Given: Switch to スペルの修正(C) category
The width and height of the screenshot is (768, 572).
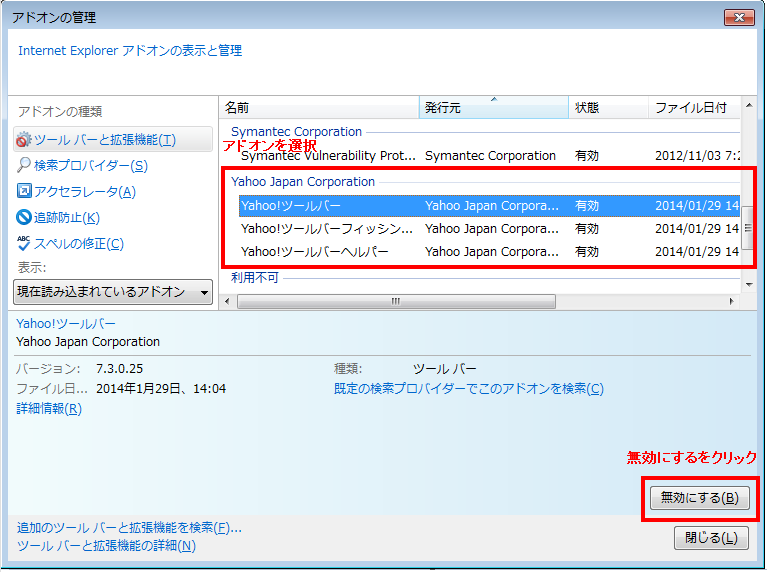Looking at the screenshot, I should 79,243.
